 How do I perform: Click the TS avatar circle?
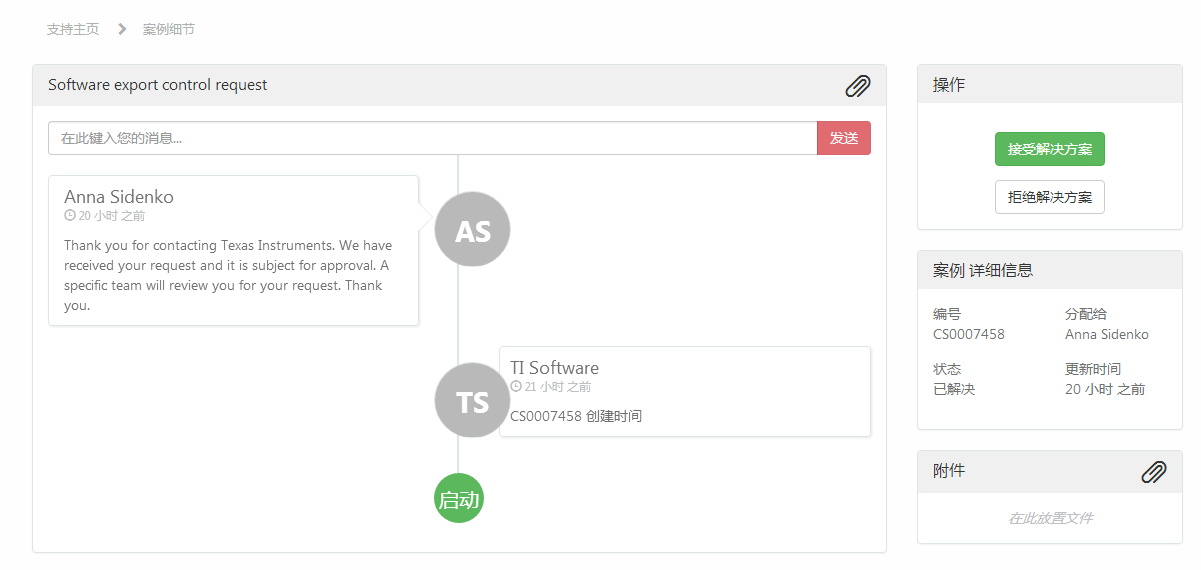tap(472, 401)
